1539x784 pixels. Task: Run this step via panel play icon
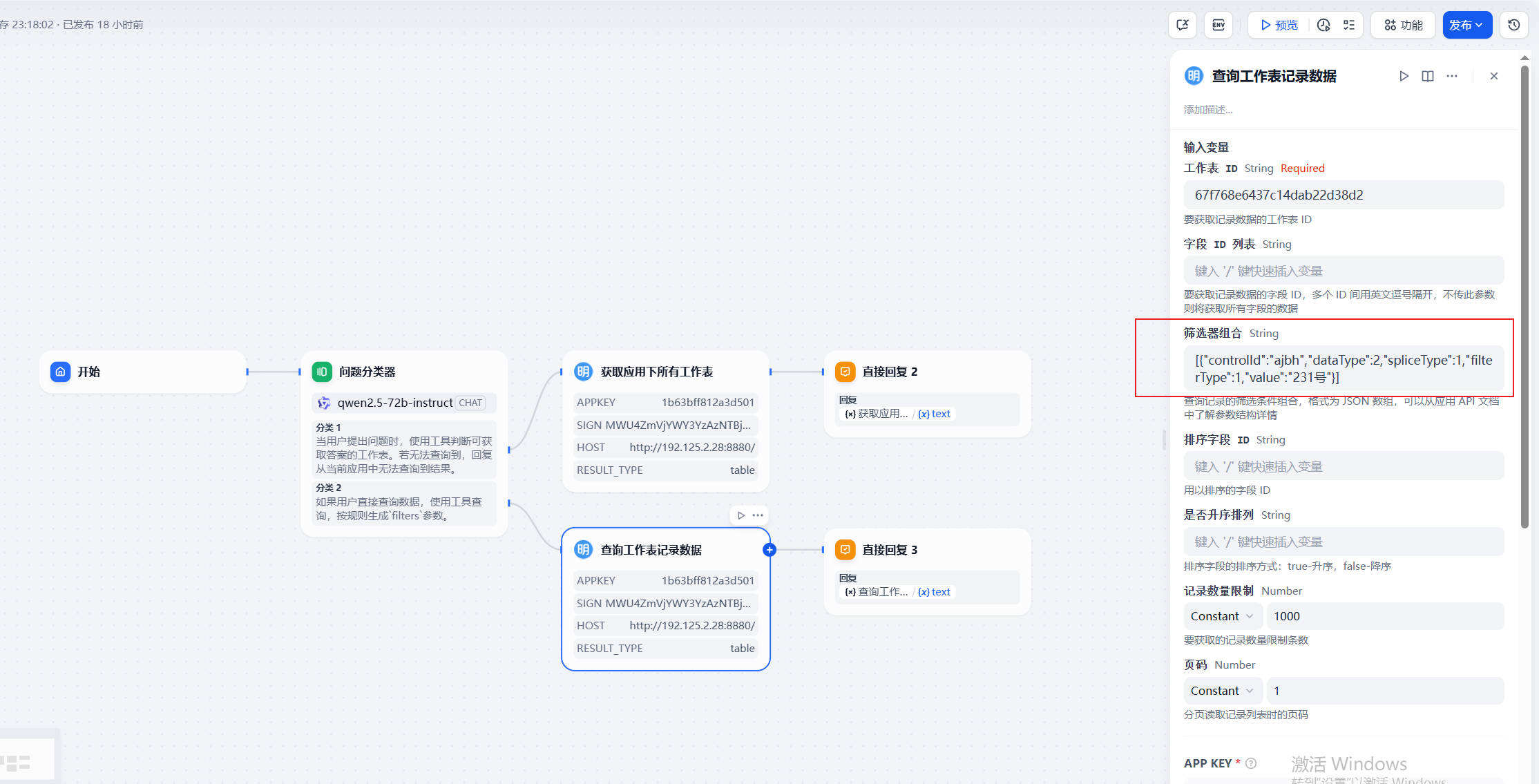[1404, 76]
